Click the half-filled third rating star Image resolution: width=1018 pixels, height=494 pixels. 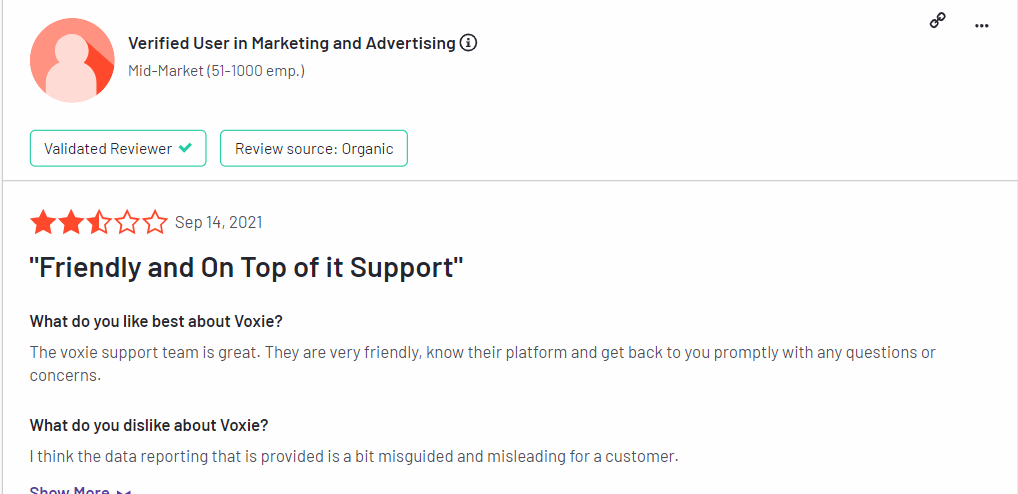point(99,223)
